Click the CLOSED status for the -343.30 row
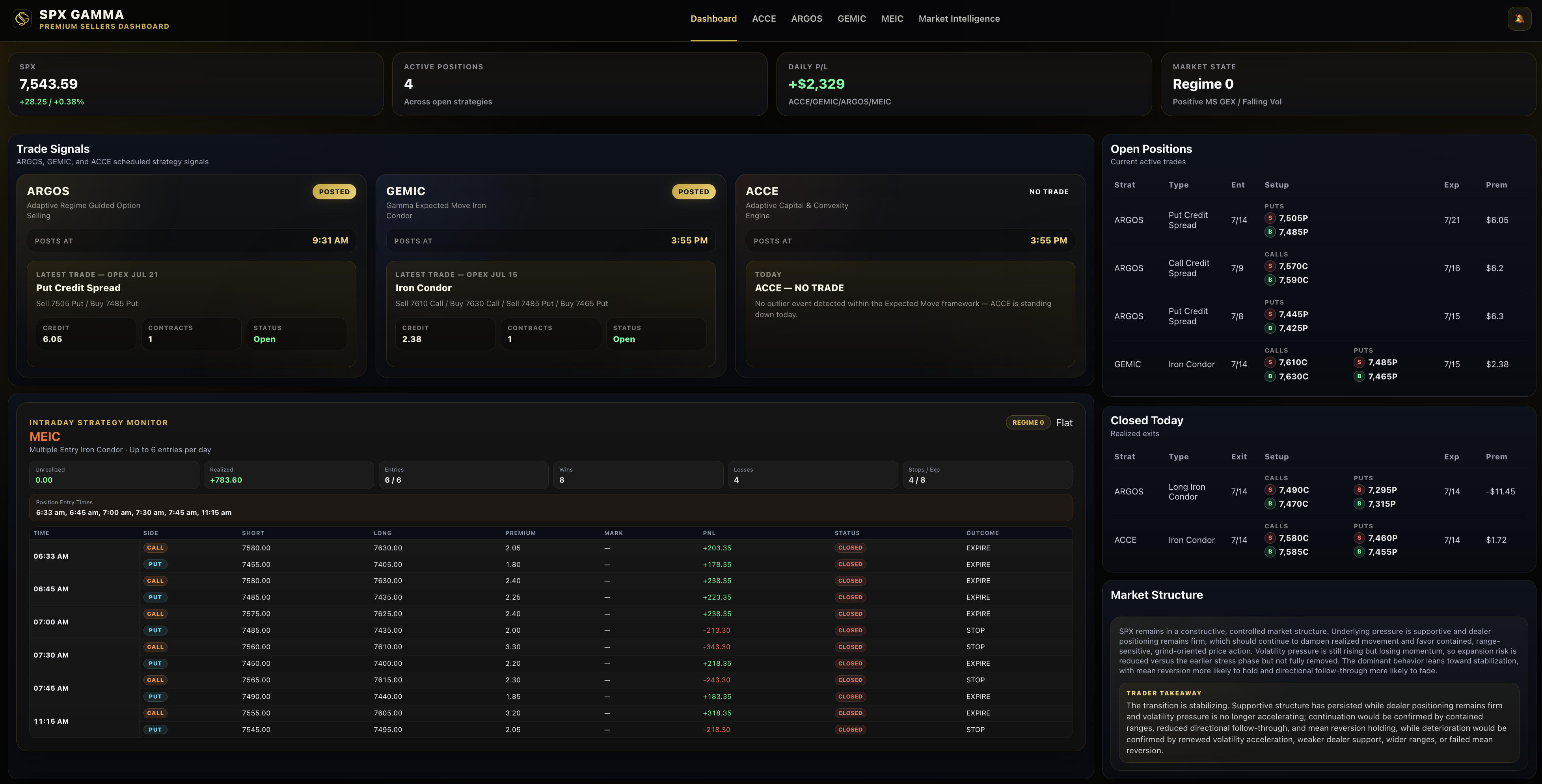The image size is (1542, 784). tap(850, 647)
